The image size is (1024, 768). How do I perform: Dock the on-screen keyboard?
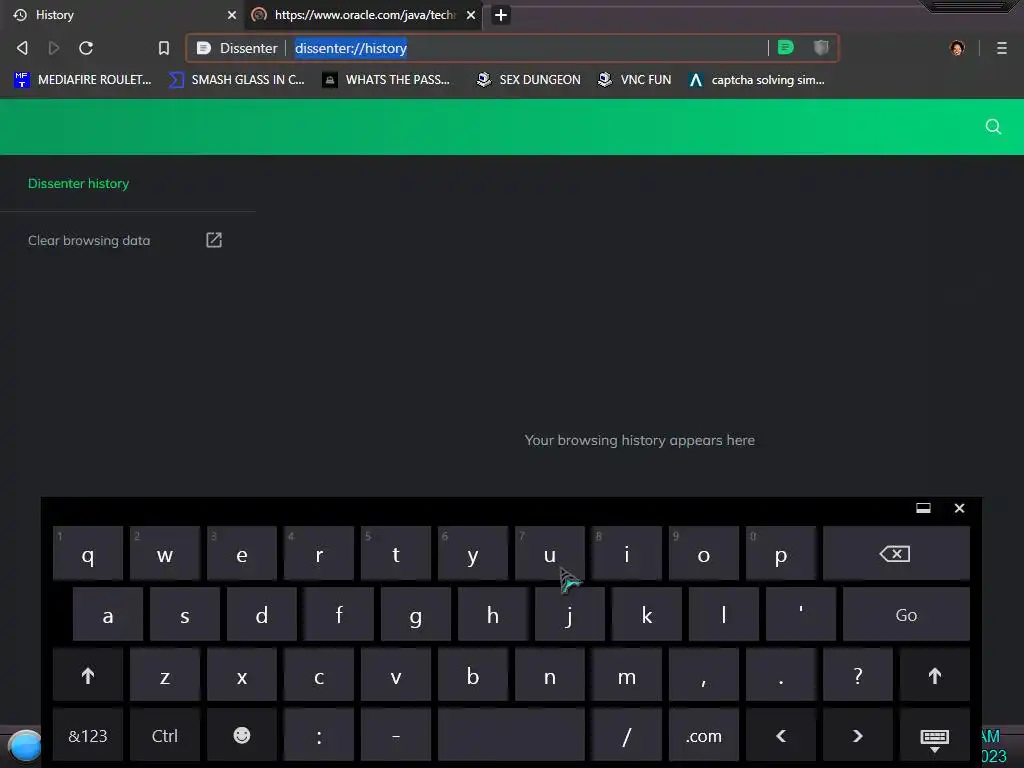pos(923,508)
